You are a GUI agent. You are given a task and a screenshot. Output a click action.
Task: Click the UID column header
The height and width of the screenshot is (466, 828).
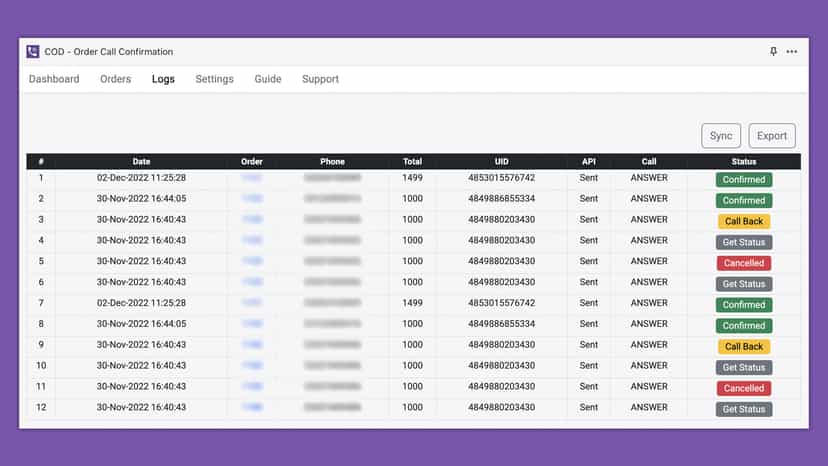point(502,162)
